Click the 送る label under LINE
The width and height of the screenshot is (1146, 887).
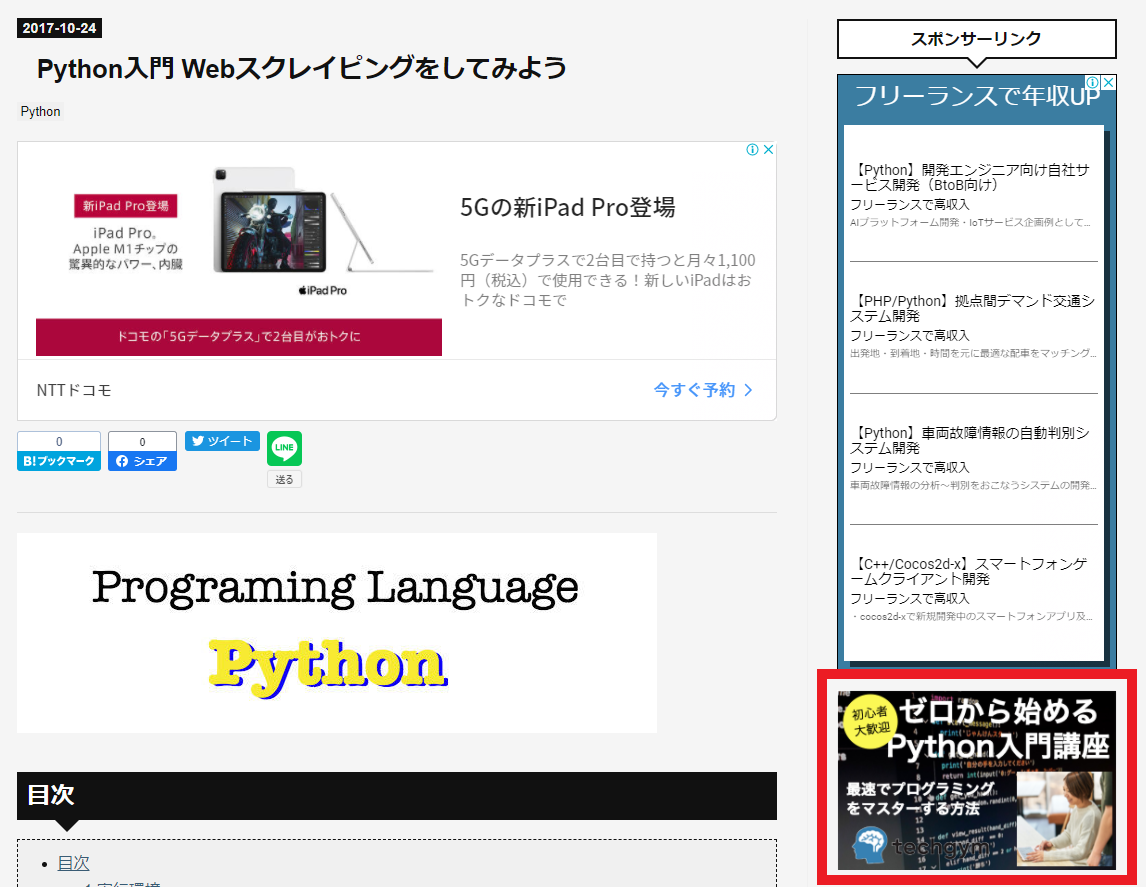(284, 479)
